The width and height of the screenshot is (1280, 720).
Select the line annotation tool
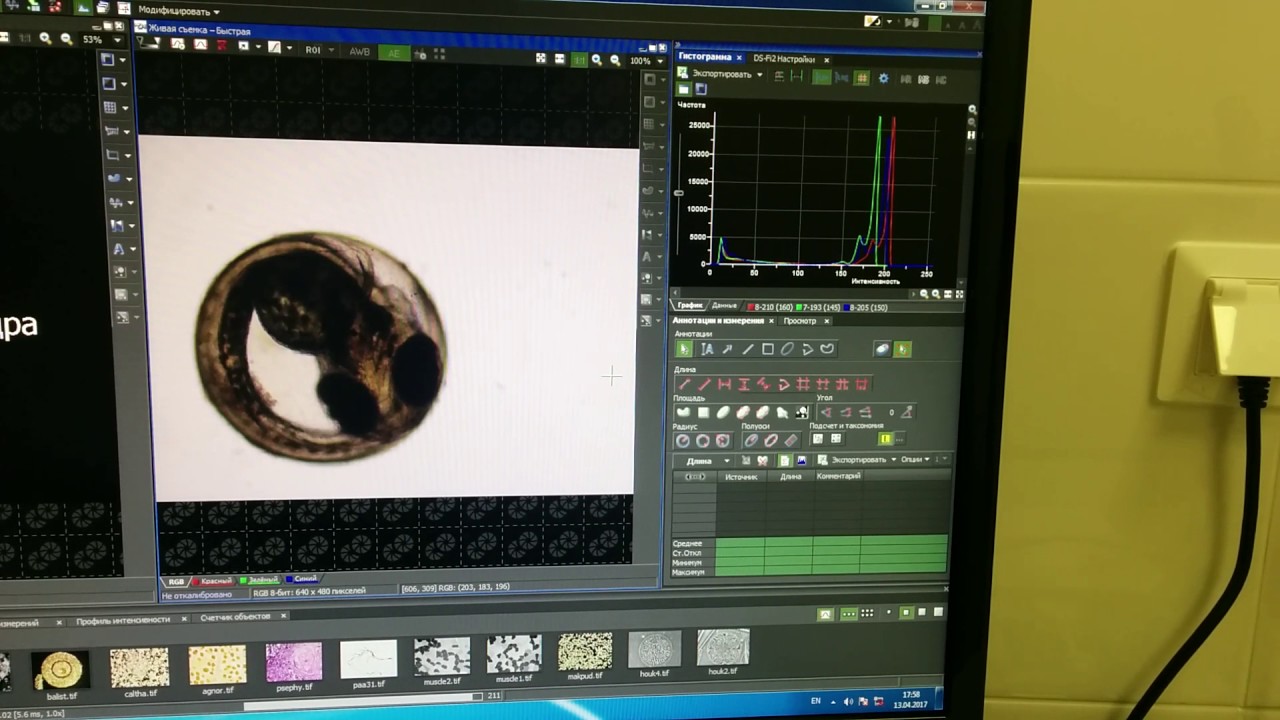tap(748, 349)
